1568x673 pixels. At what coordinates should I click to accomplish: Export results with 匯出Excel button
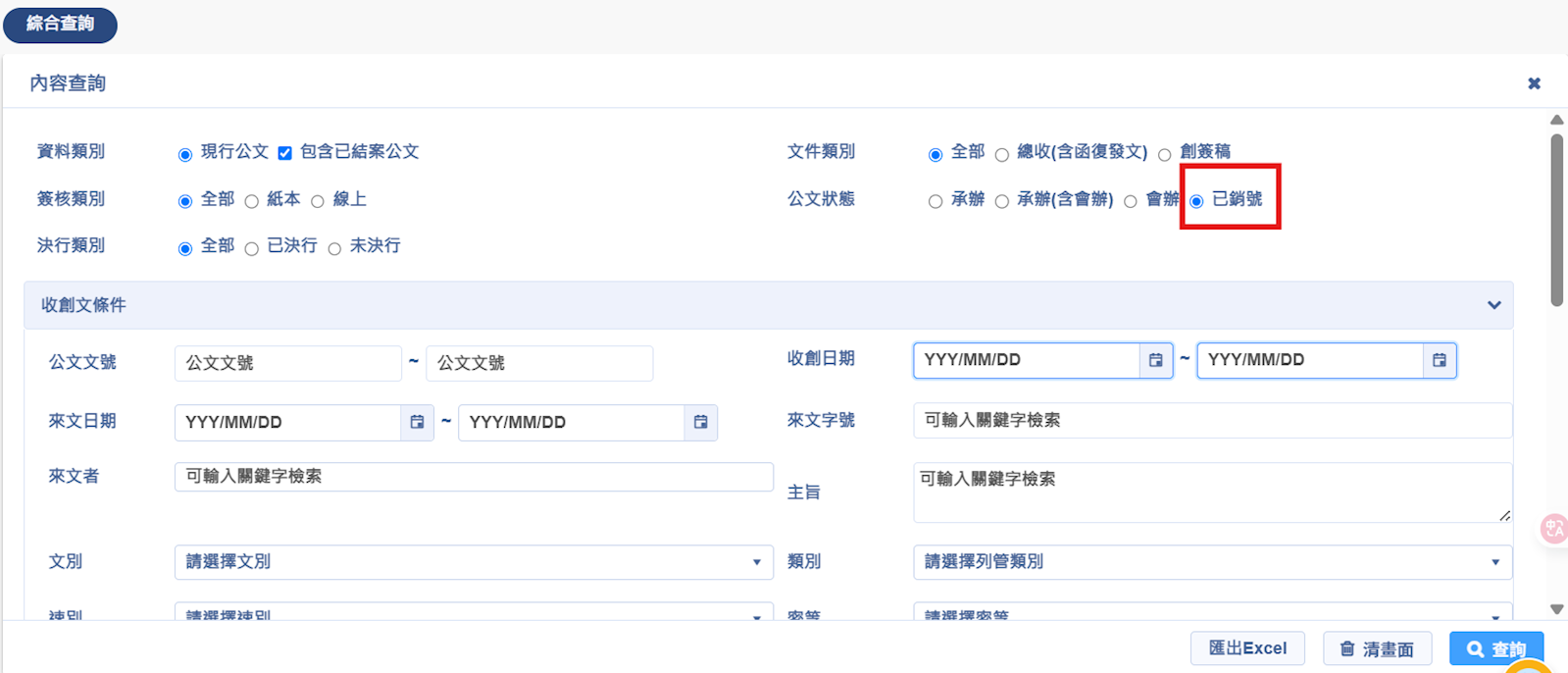tap(1247, 648)
